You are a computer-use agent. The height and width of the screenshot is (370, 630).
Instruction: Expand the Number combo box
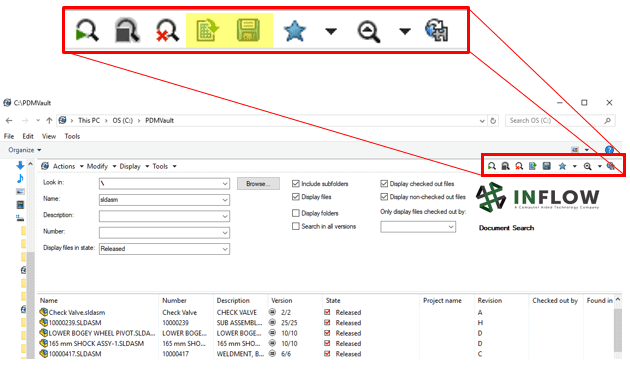click(x=225, y=233)
